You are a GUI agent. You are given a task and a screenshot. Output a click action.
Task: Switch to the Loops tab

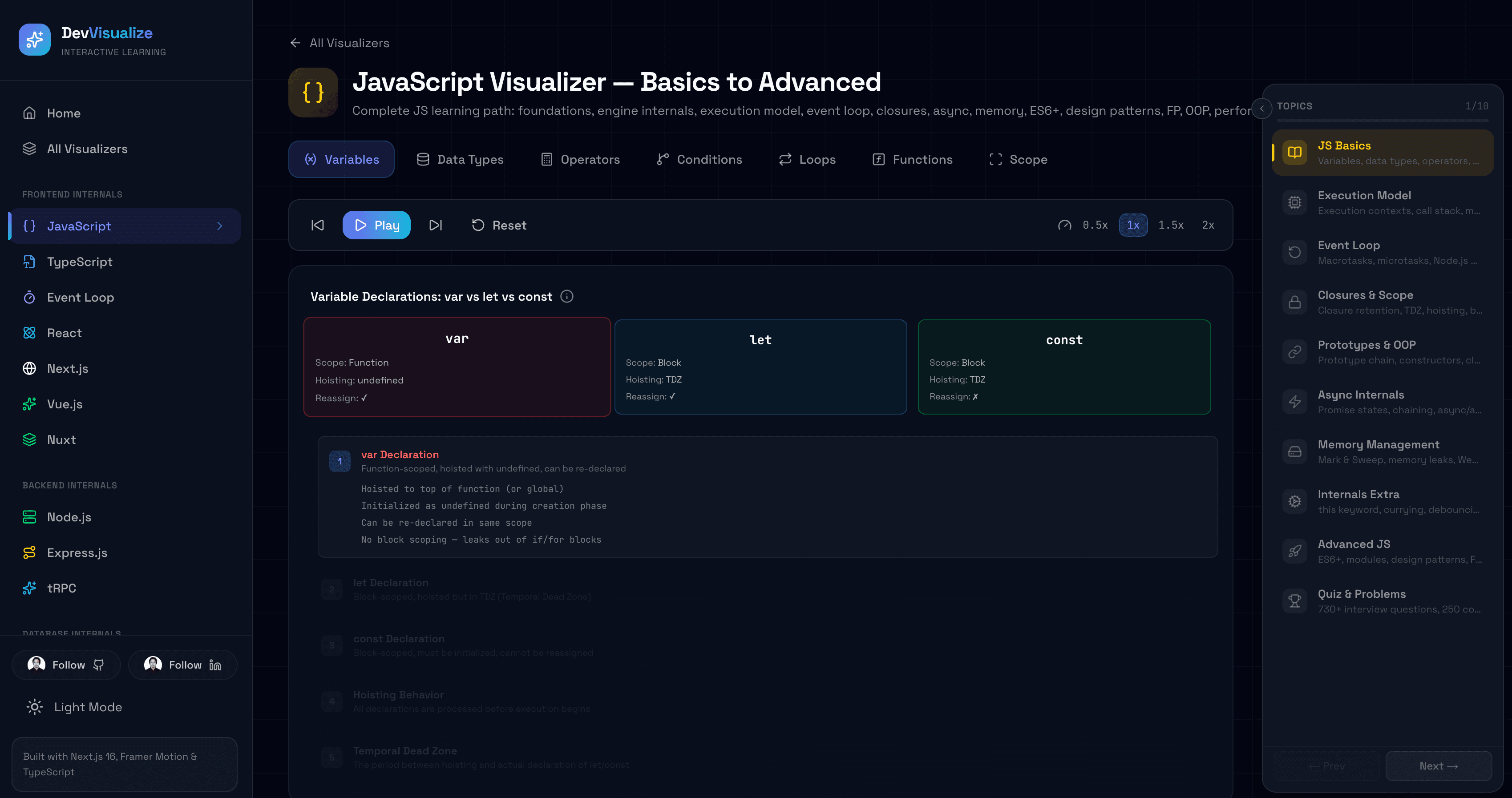[807, 160]
